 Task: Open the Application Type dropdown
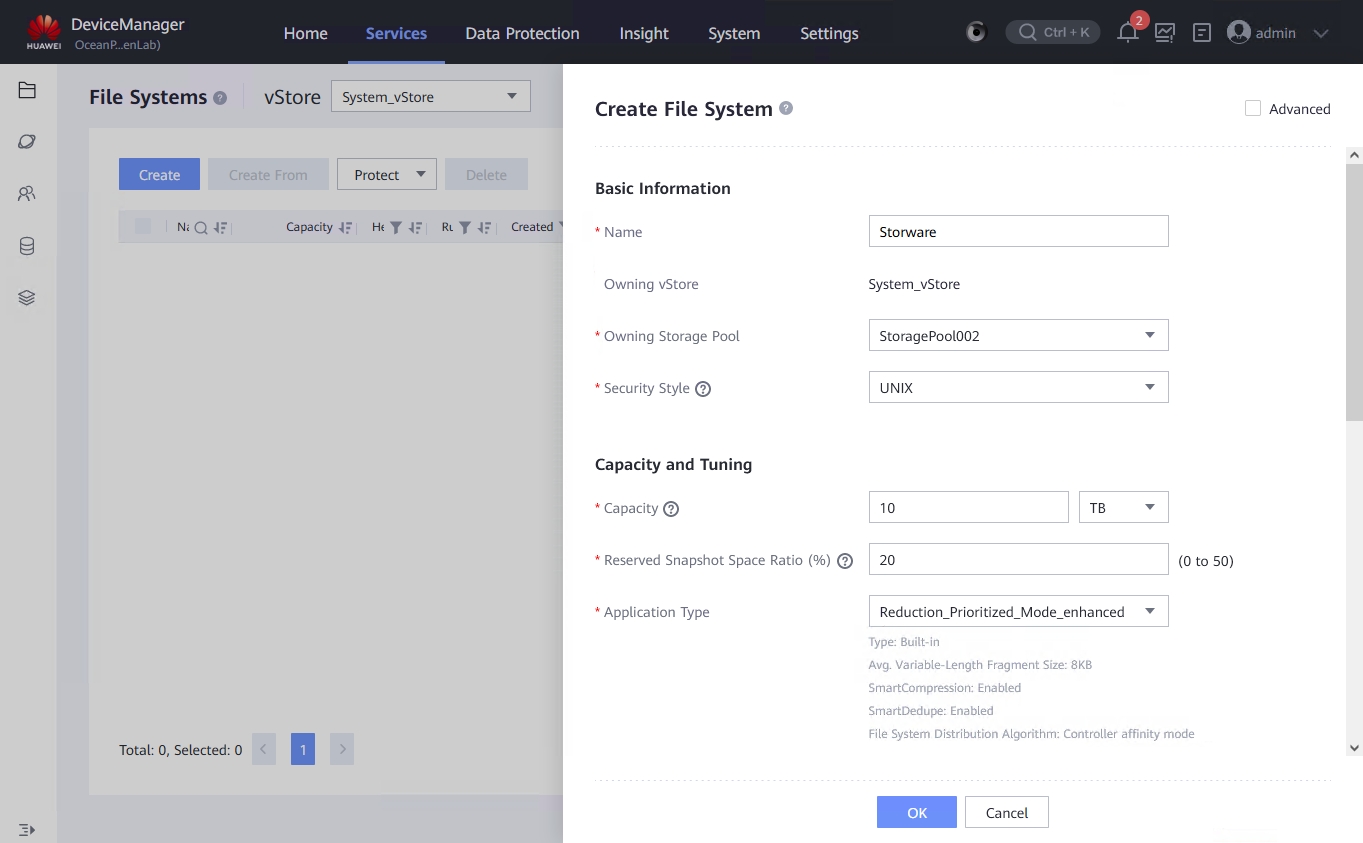(x=1018, y=612)
